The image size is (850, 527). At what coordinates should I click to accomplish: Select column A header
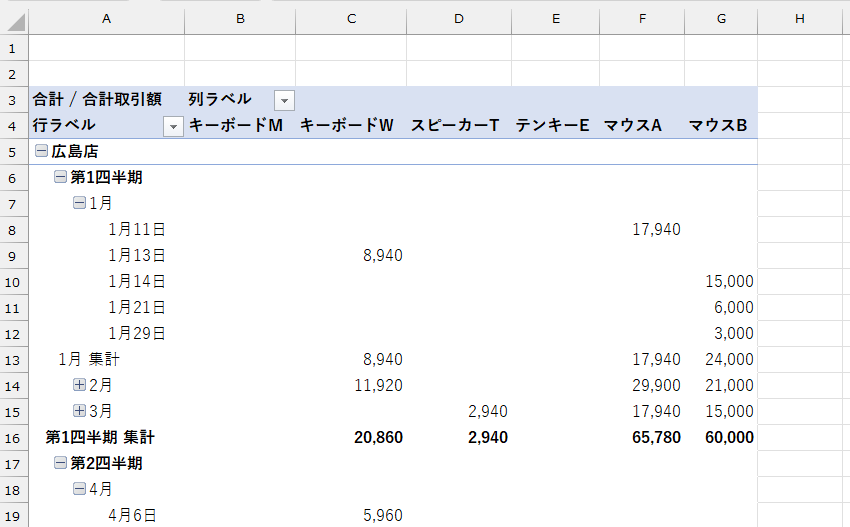[x=107, y=19]
